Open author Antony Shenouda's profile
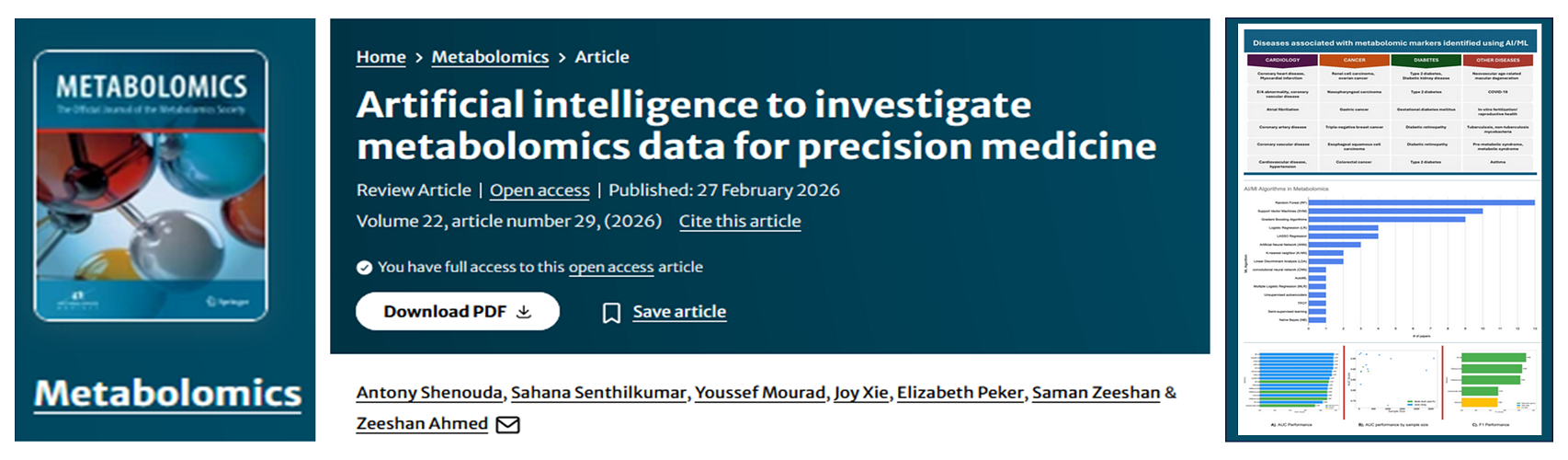This screenshot has height=460, width=1568. pyautogui.click(x=429, y=393)
